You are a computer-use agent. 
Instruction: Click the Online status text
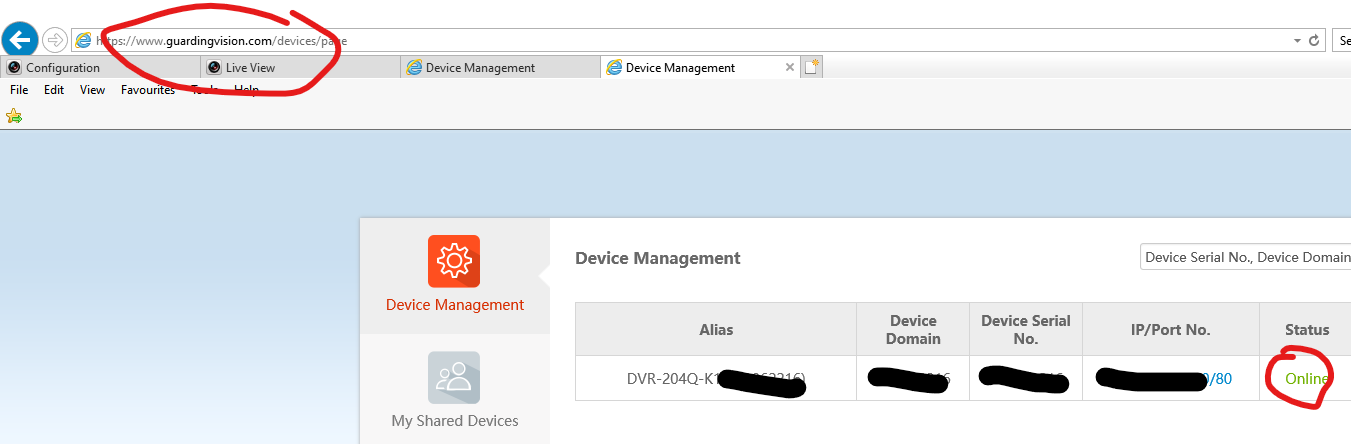[x=1306, y=379]
